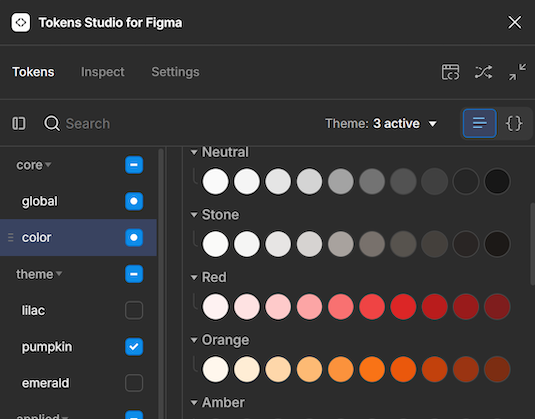Click the token list vertical scrollbar
The image size is (535, 419).
coord(532,244)
